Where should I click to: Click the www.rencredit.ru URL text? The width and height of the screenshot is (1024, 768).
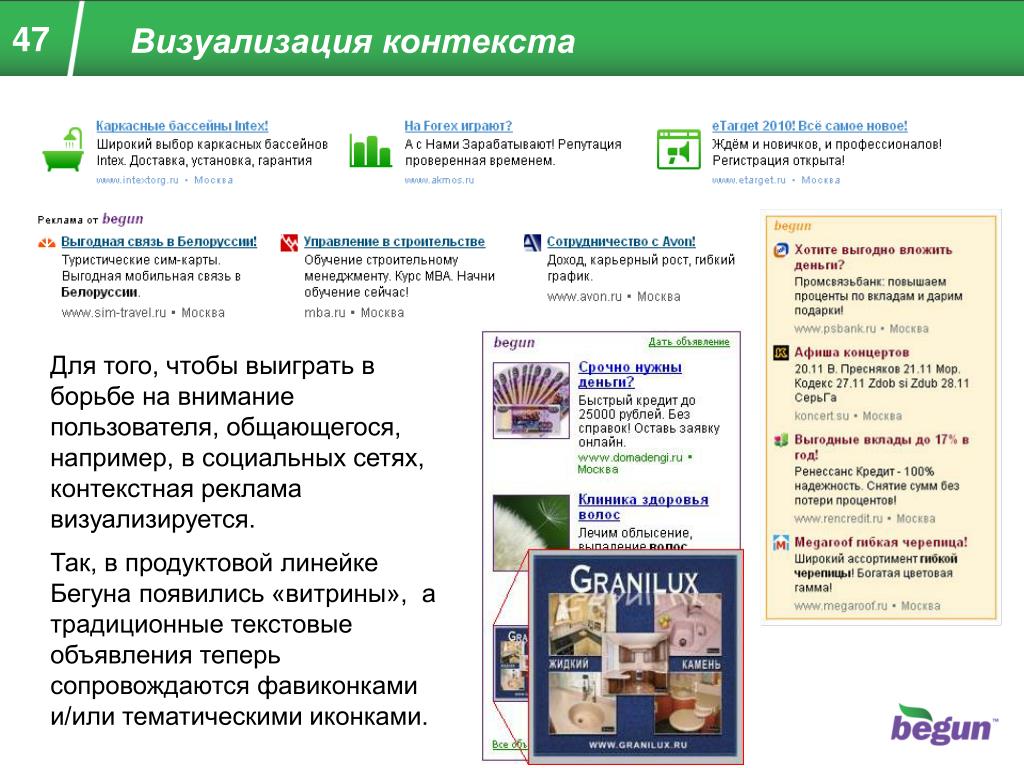click(x=839, y=519)
